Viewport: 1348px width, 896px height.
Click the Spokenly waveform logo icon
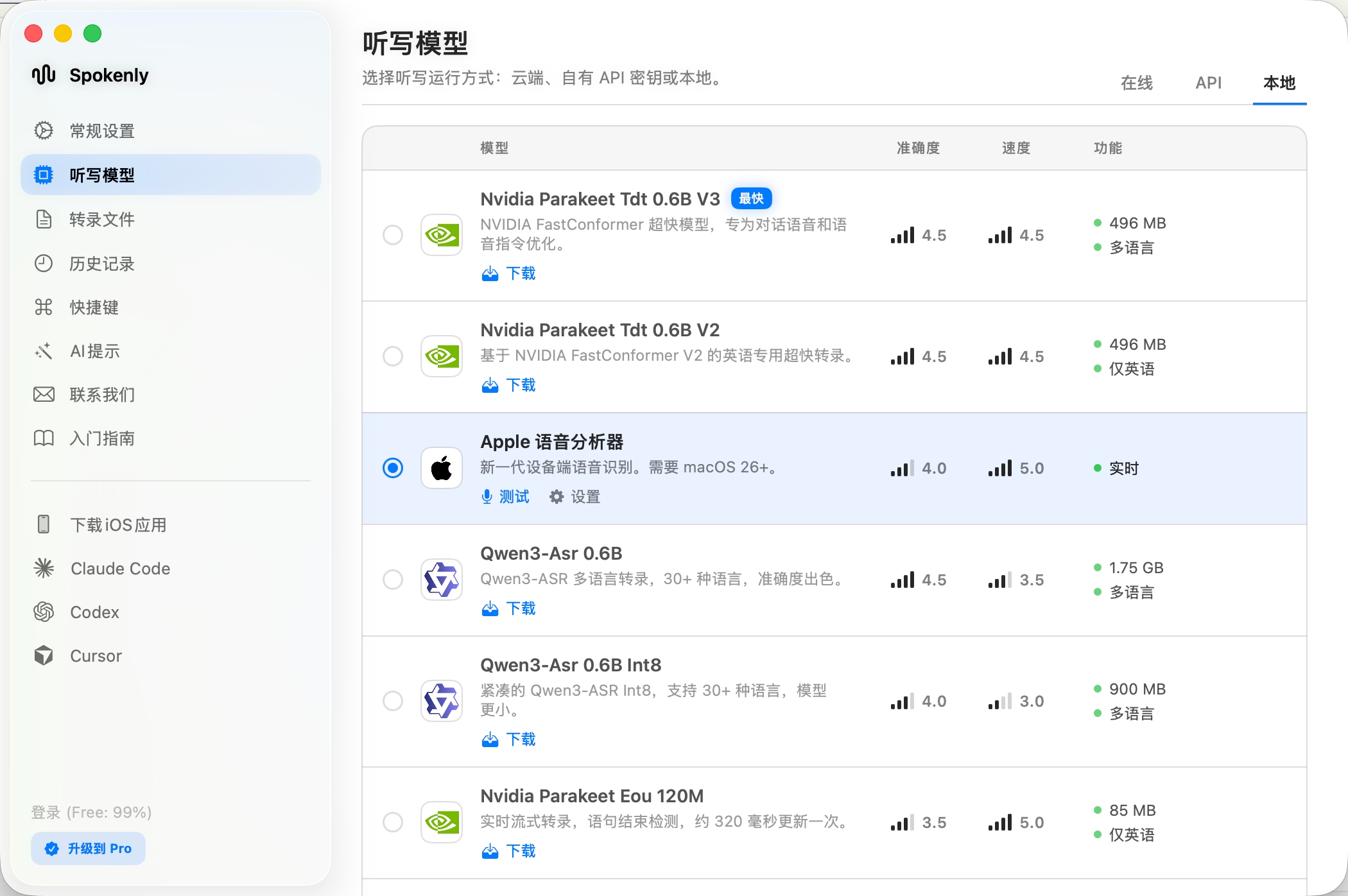pos(44,75)
